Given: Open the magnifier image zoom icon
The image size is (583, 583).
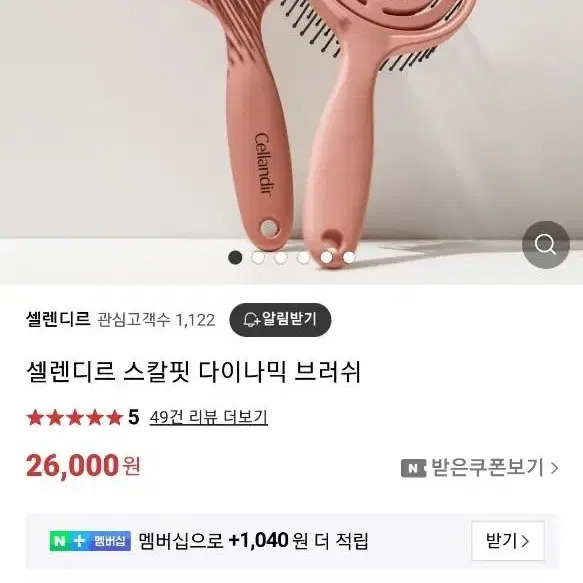Looking at the screenshot, I should point(545,245).
